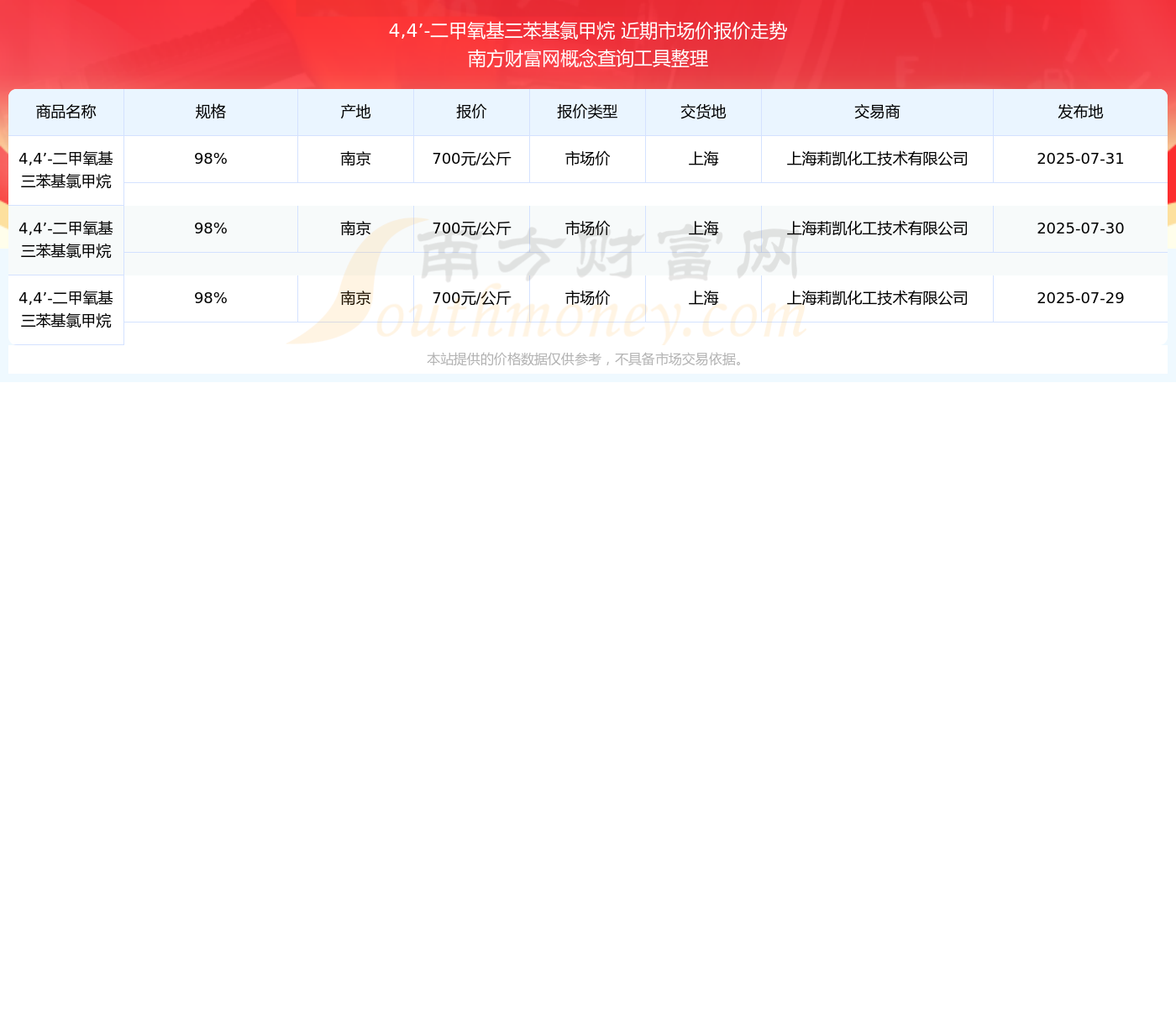Select the 交货地 column header
Viewport: 1176px width, 1012px height.
[x=703, y=112]
